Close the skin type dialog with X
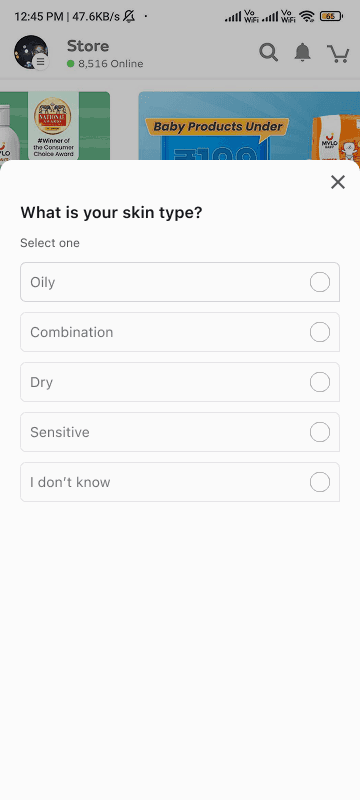 [x=338, y=182]
